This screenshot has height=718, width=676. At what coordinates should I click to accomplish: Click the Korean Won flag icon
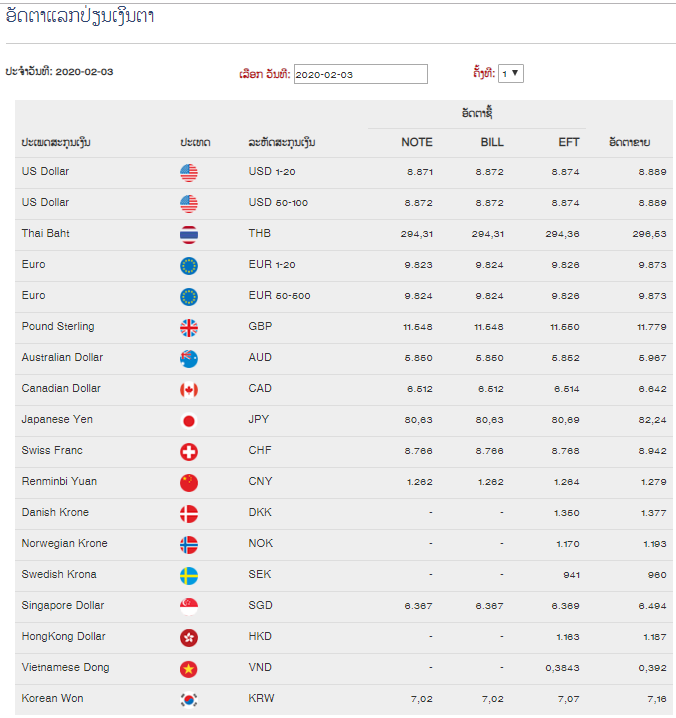coord(189,700)
